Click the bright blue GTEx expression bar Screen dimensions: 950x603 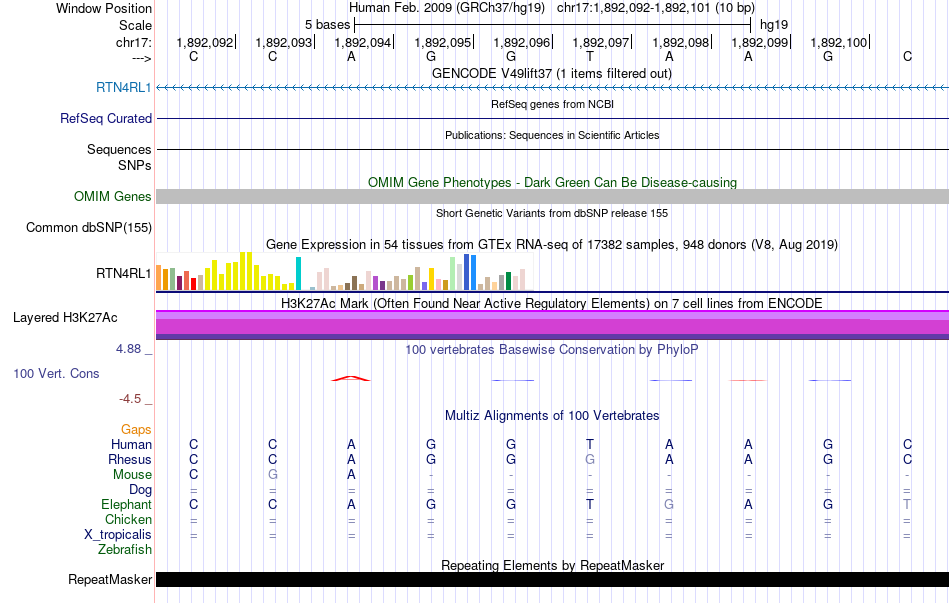point(473,272)
